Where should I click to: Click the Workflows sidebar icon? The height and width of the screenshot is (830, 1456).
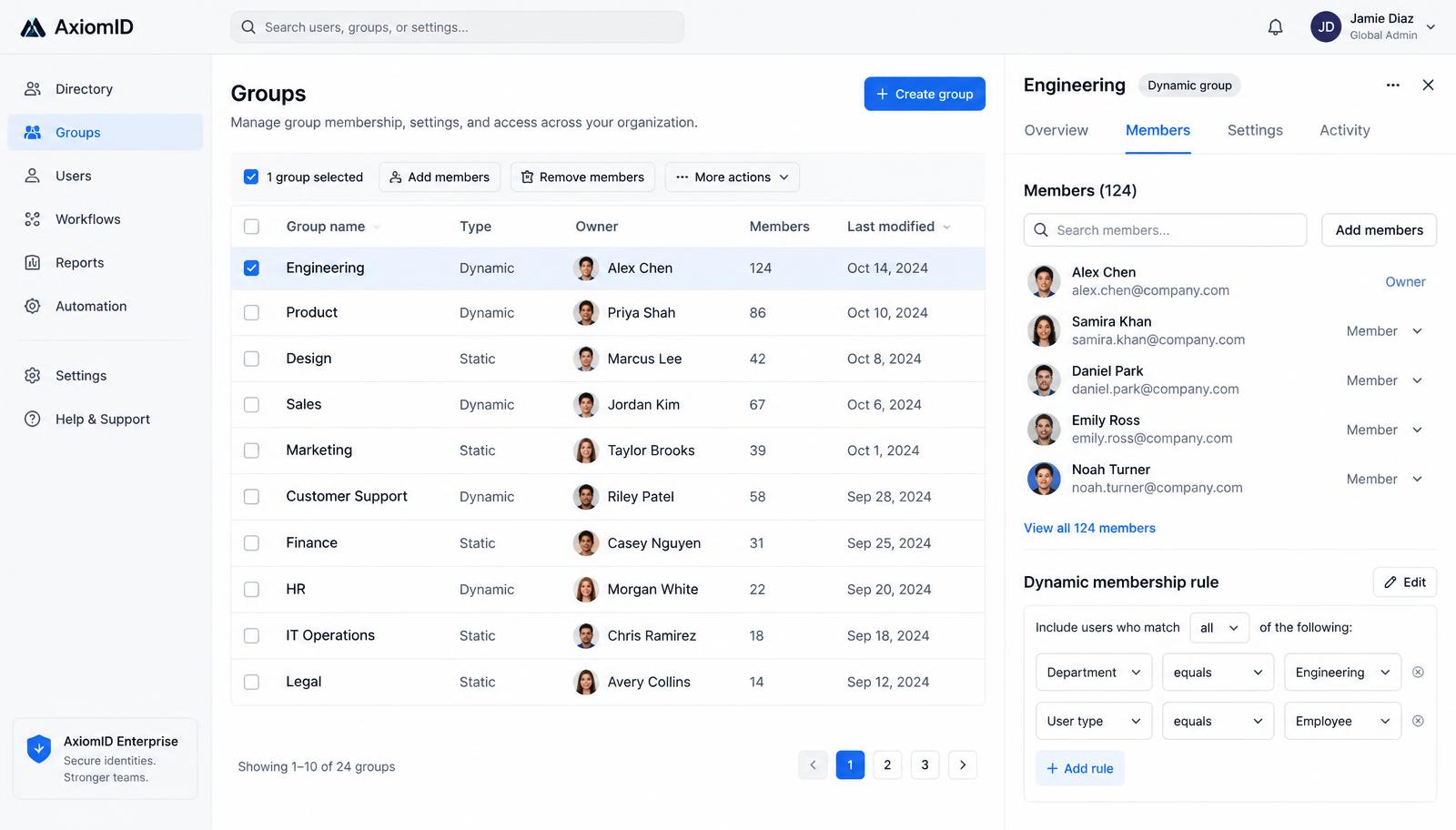coord(33,219)
